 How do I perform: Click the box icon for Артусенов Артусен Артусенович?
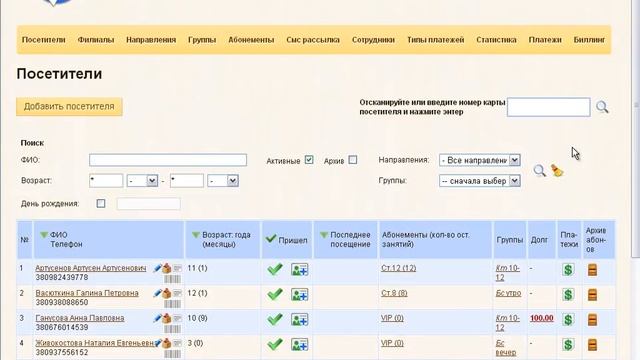point(167,268)
